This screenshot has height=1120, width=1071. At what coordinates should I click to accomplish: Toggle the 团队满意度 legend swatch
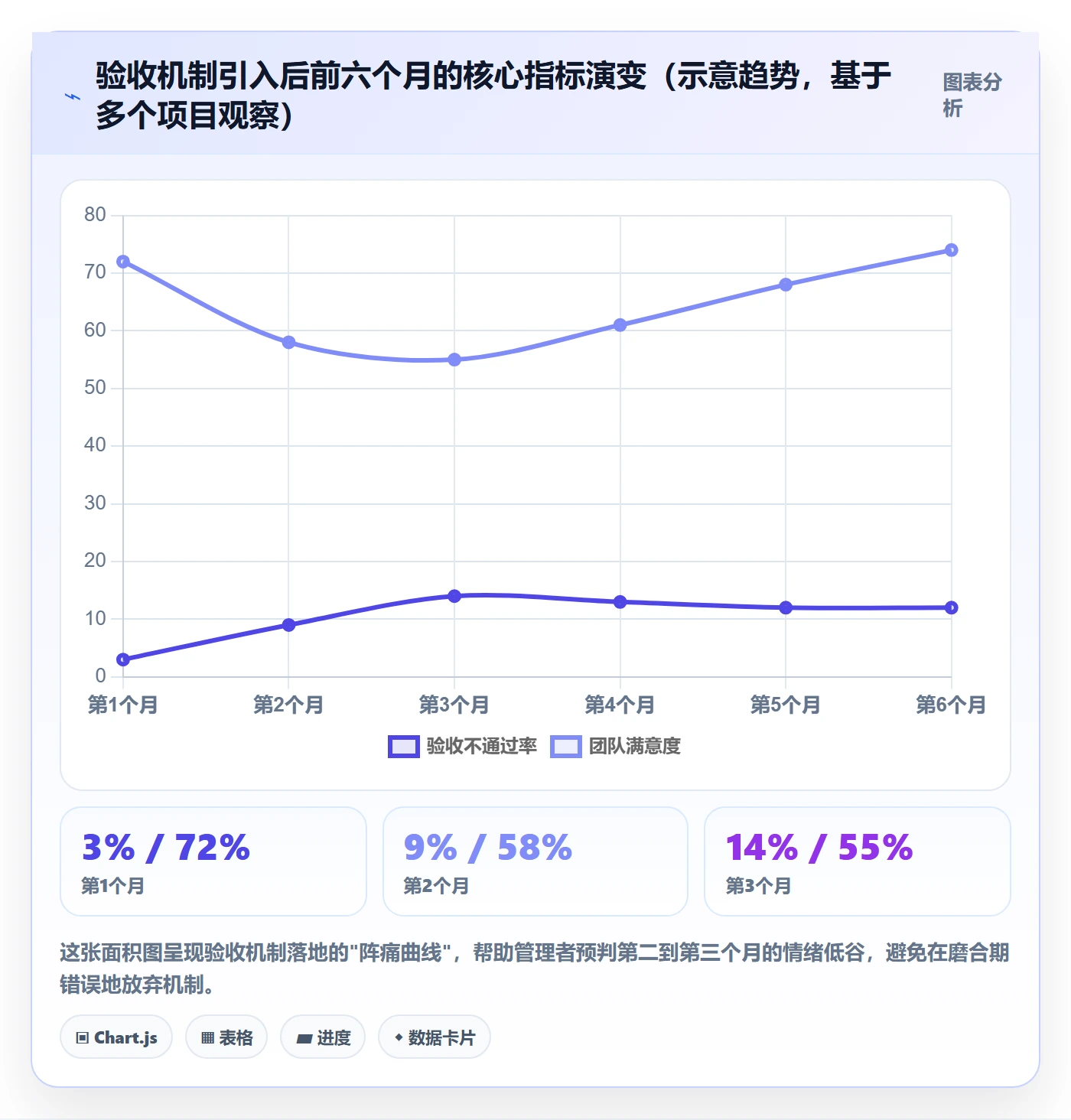coord(565,747)
